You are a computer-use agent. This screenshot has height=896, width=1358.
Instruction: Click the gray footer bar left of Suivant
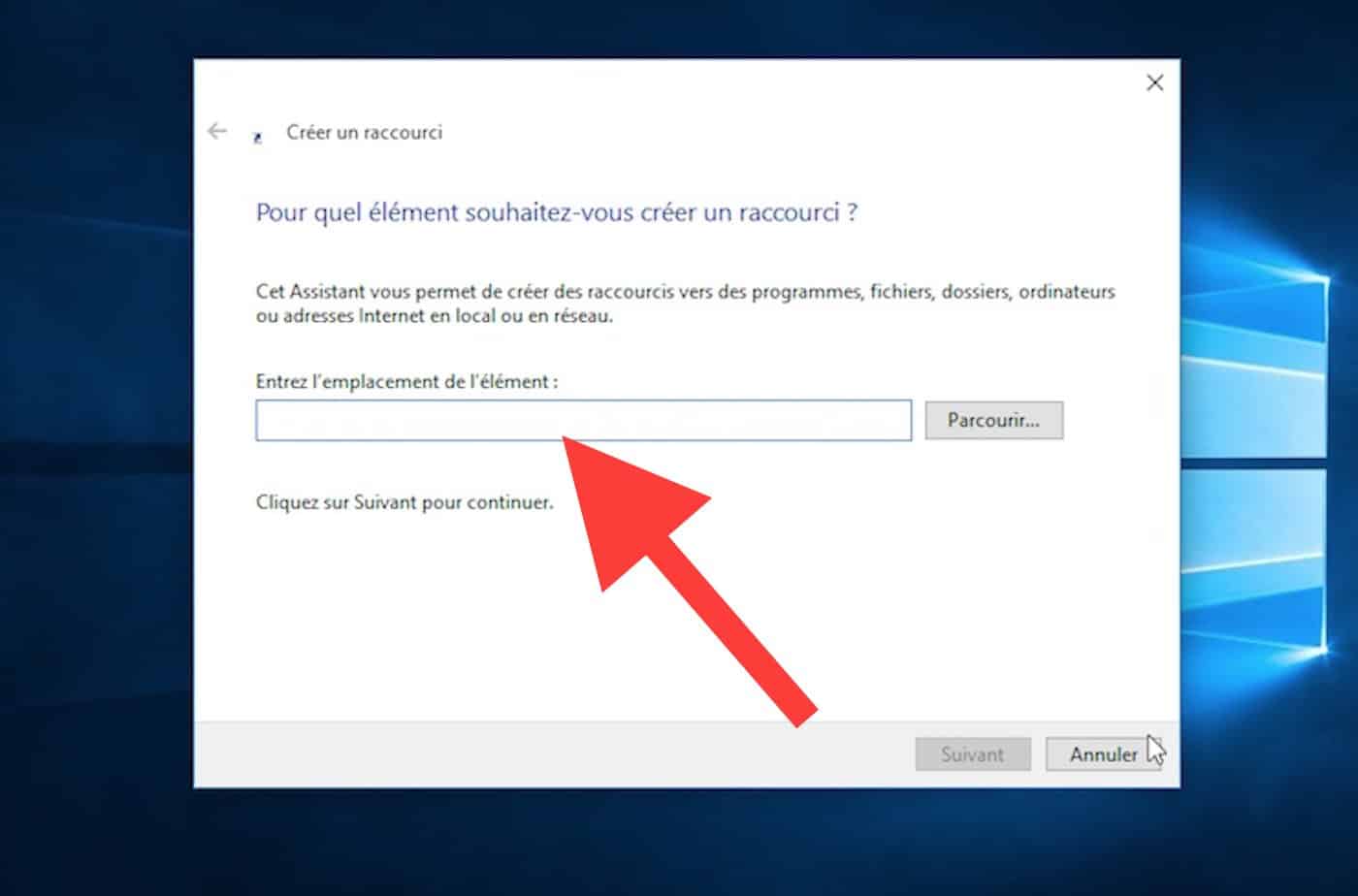(553, 754)
